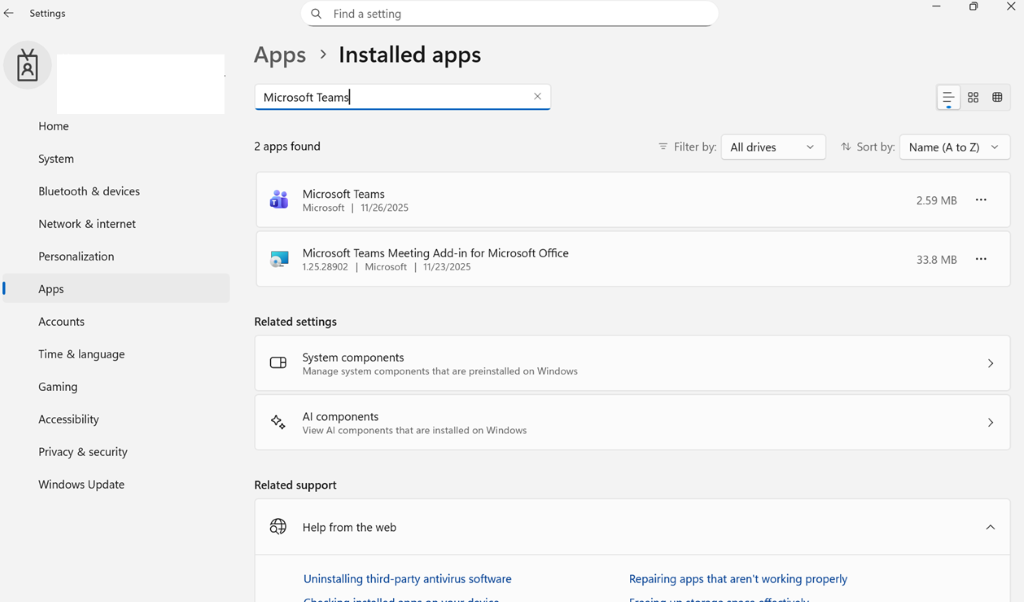Open the Filter by drives dropdown
This screenshot has height=602, width=1024.
(x=773, y=147)
